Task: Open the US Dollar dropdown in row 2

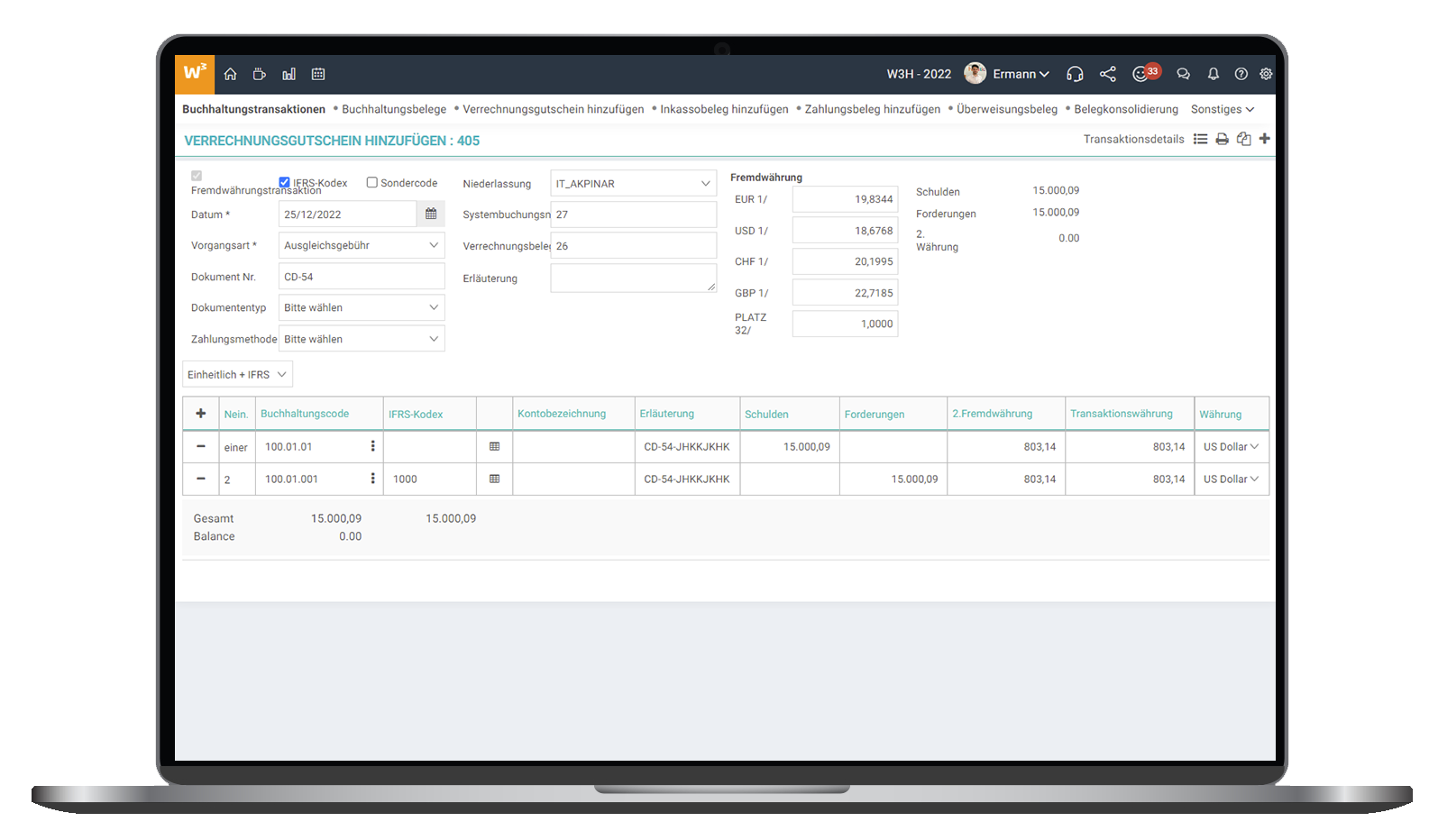Action: 1231,479
